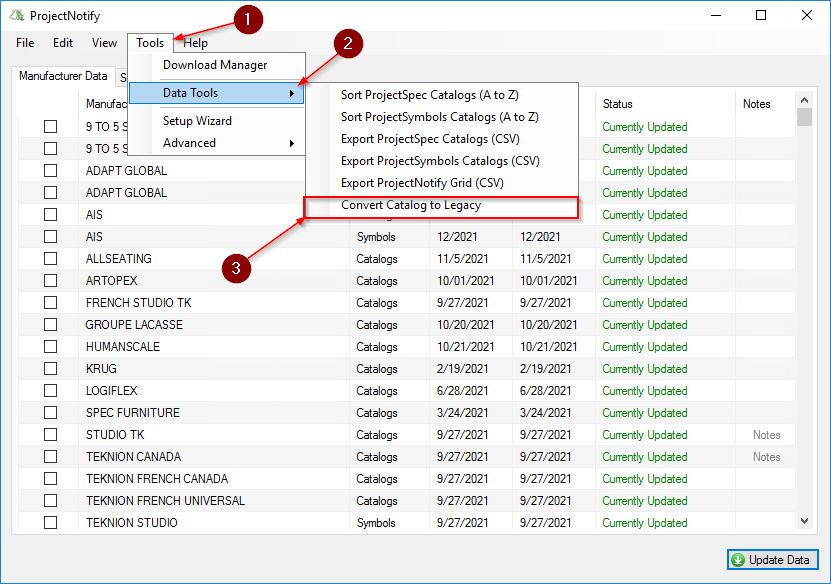Viewport: 831px width, 584px height.
Task: Click the Status column header
Action: pyautogui.click(x=618, y=104)
